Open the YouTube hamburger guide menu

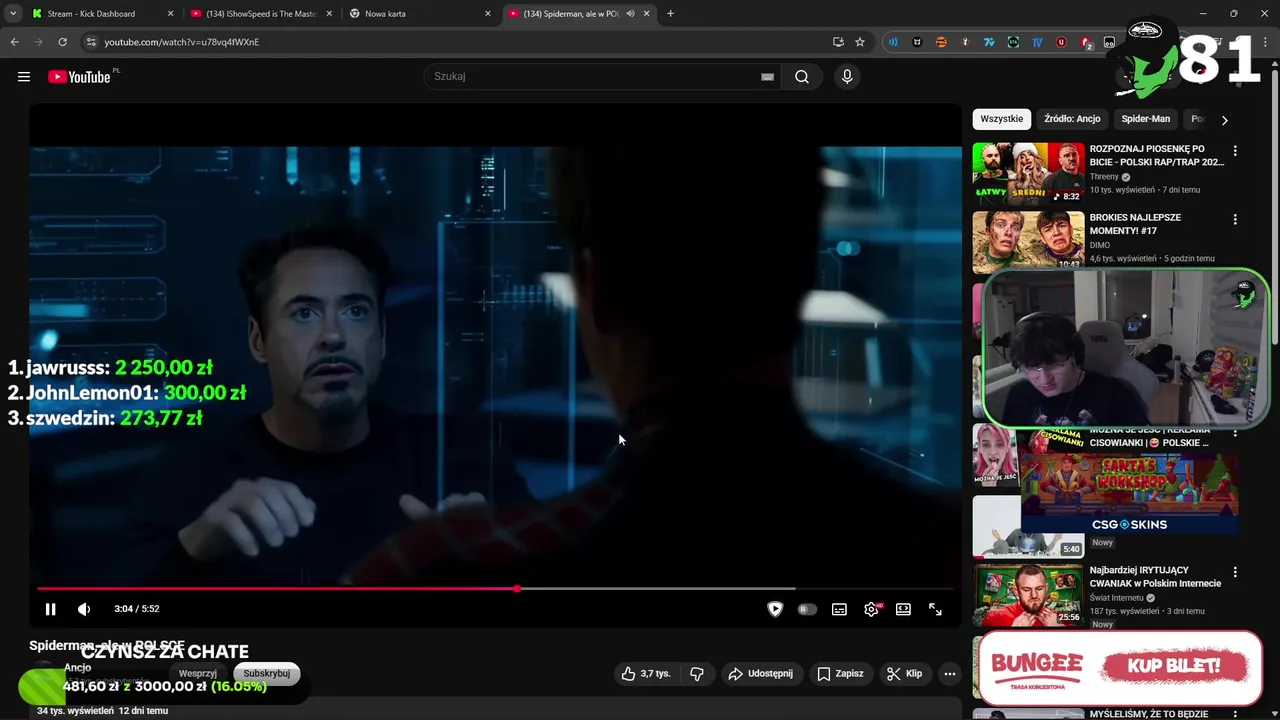[x=24, y=77]
